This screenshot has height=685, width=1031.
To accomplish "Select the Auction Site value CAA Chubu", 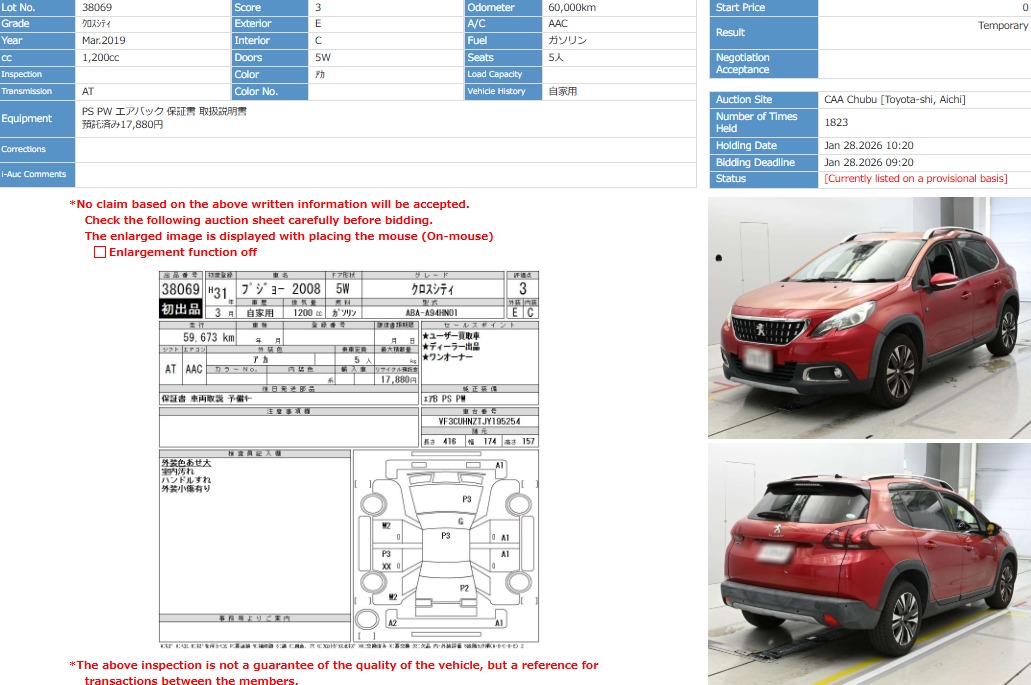I will [894, 99].
